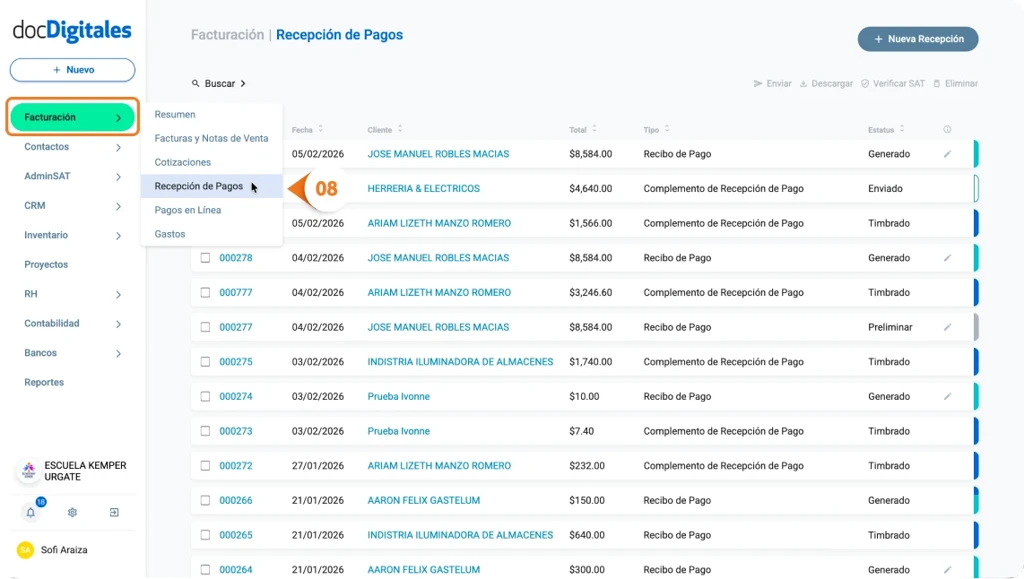1024x579 pixels.
Task: Open Pagos en Línea menu entry
Action: pos(189,210)
